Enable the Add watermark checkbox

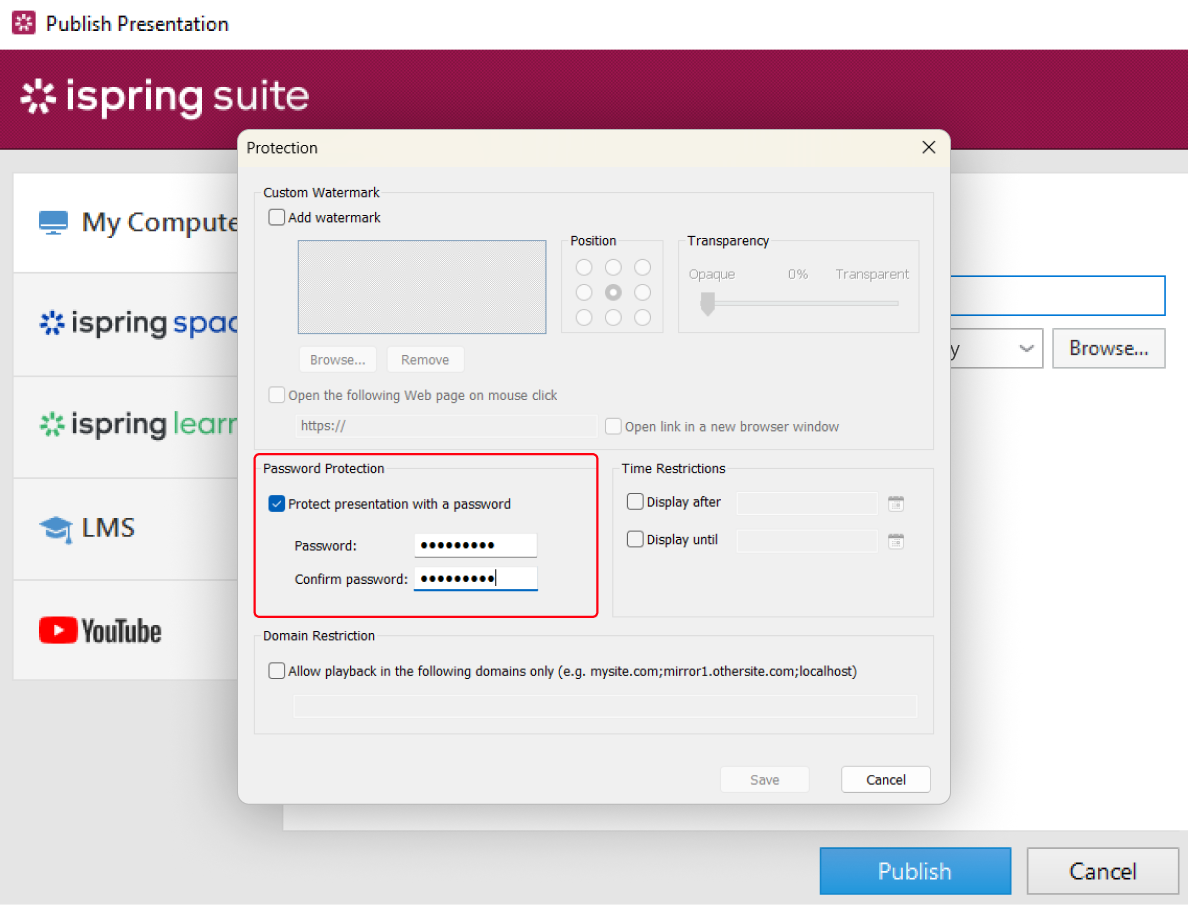tap(276, 217)
